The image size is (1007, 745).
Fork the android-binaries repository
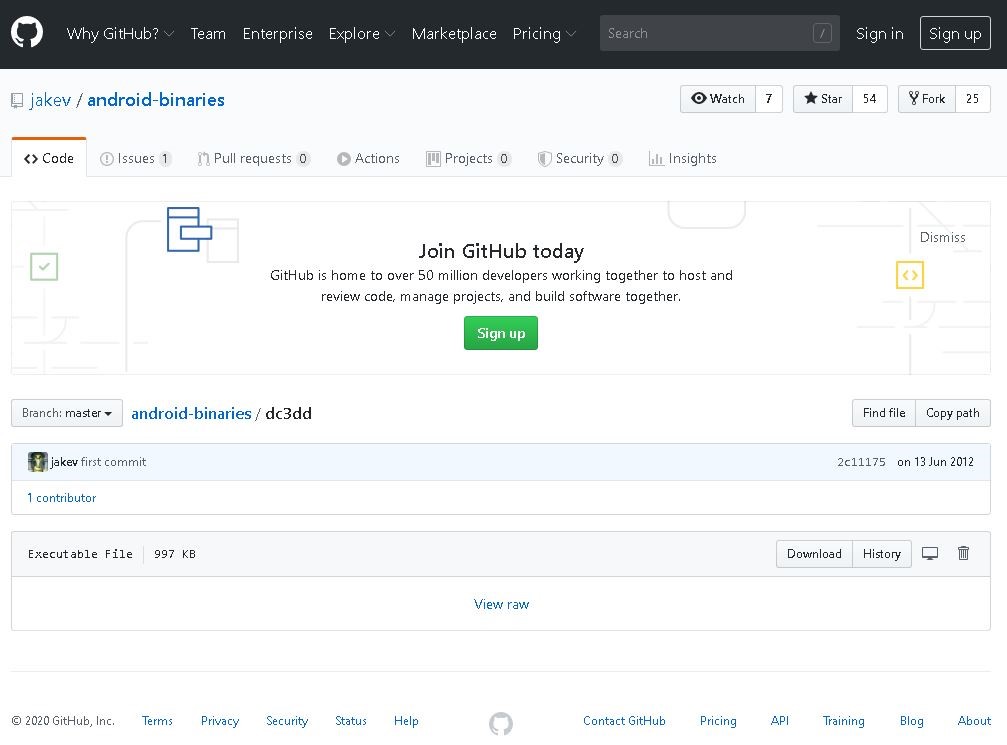[x=927, y=99]
